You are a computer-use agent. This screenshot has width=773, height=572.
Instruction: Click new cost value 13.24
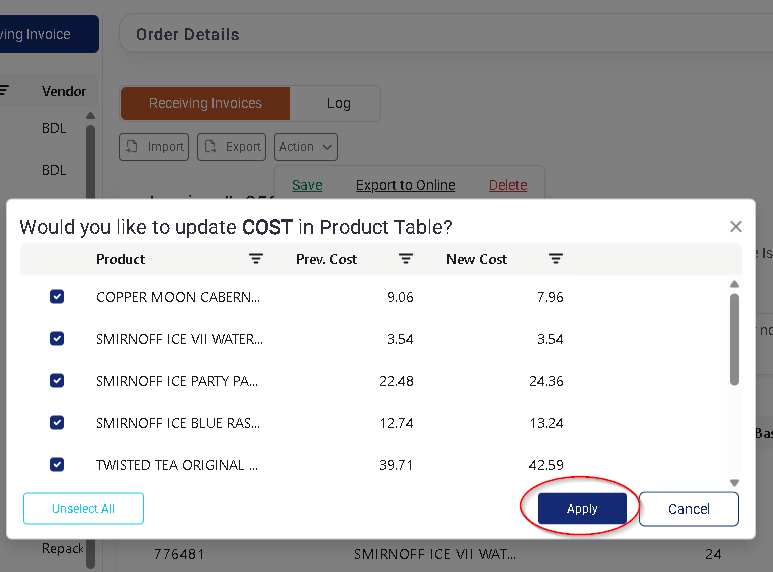[x=546, y=423]
